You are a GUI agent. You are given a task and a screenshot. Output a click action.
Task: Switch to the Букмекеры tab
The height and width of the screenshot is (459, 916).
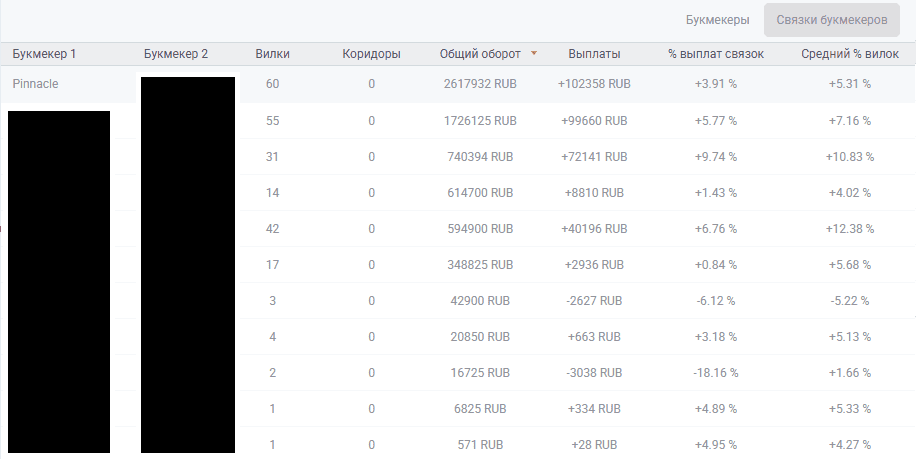(717, 20)
